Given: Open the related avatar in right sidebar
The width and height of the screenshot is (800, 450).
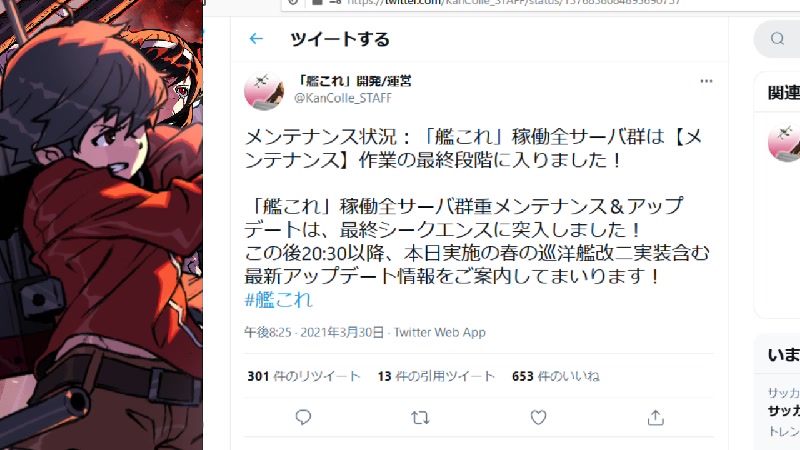Looking at the screenshot, I should click(x=784, y=143).
